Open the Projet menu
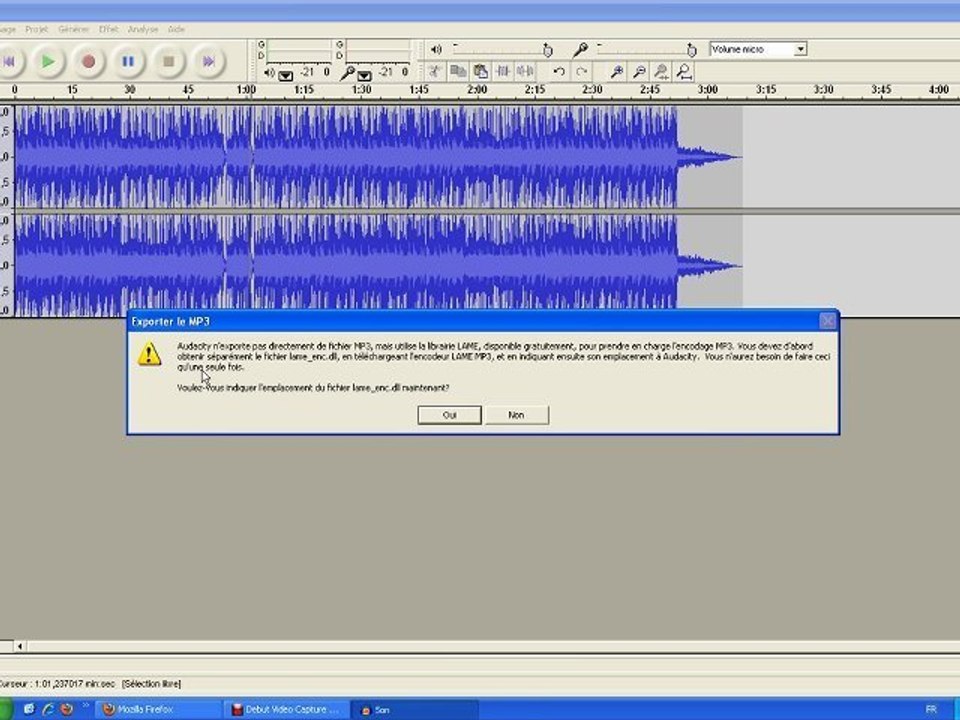This screenshot has height=720, width=960. pos(36,29)
